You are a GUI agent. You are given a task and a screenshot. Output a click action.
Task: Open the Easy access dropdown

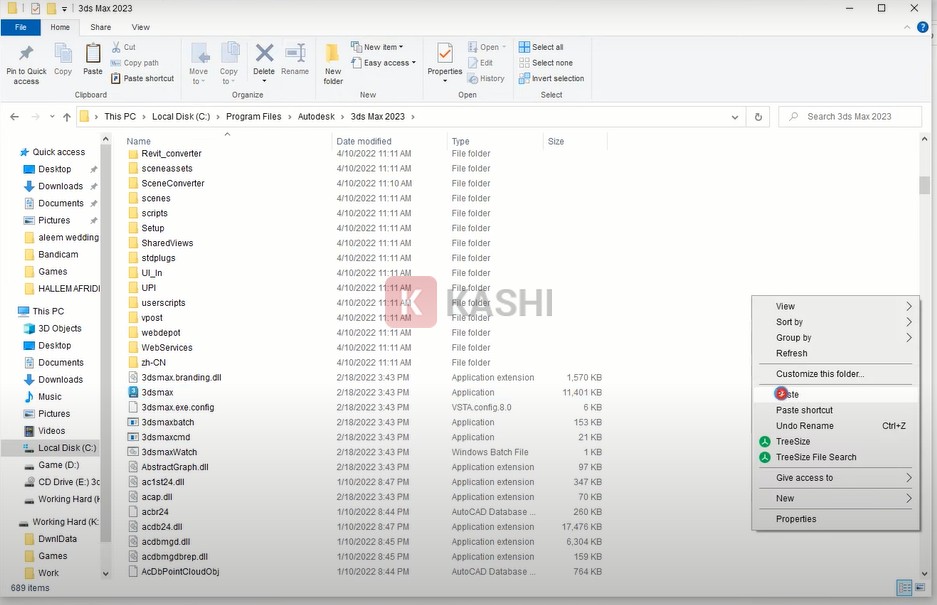[x=383, y=62]
